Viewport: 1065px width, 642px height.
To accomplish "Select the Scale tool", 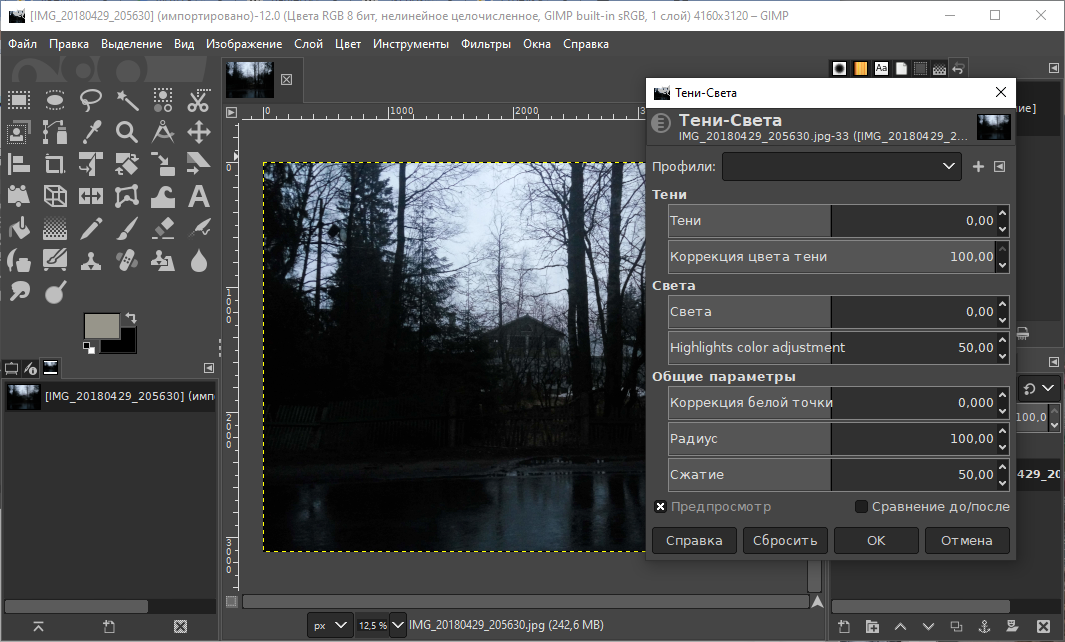I will 163,164.
